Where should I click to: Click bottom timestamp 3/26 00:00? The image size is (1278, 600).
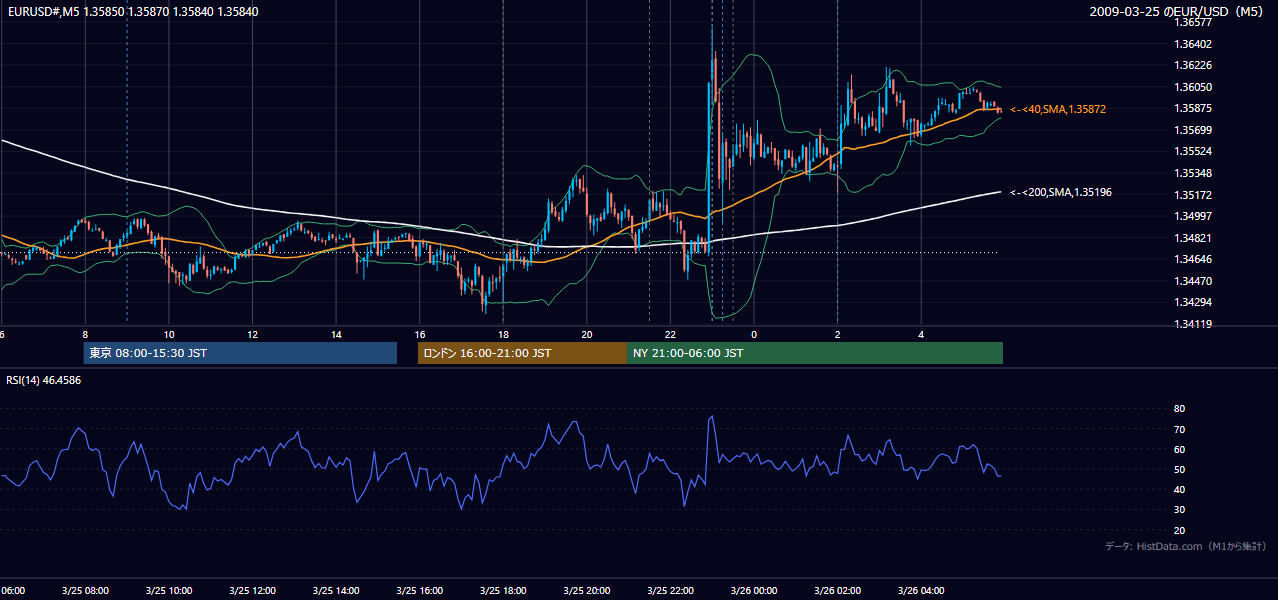click(x=754, y=591)
